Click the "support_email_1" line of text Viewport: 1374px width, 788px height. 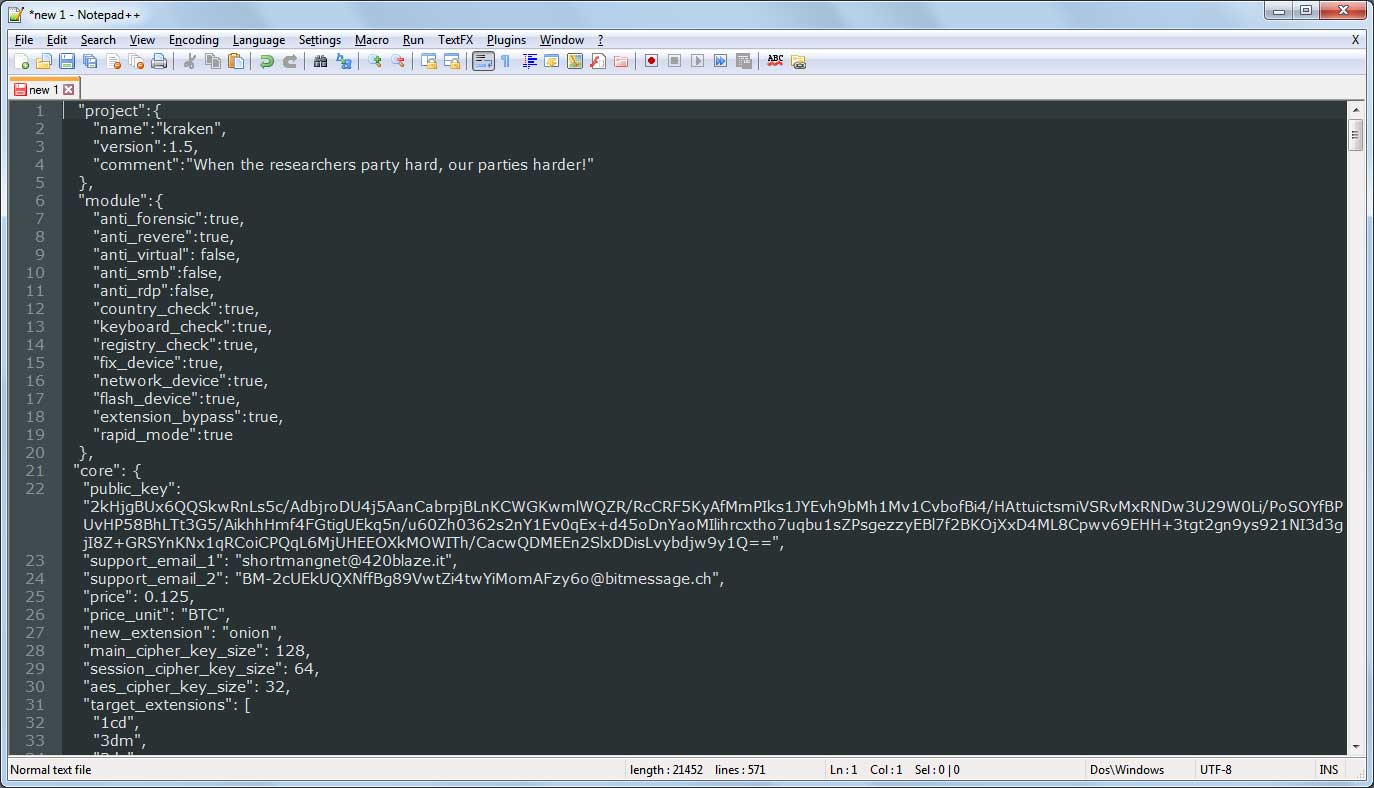(270, 561)
